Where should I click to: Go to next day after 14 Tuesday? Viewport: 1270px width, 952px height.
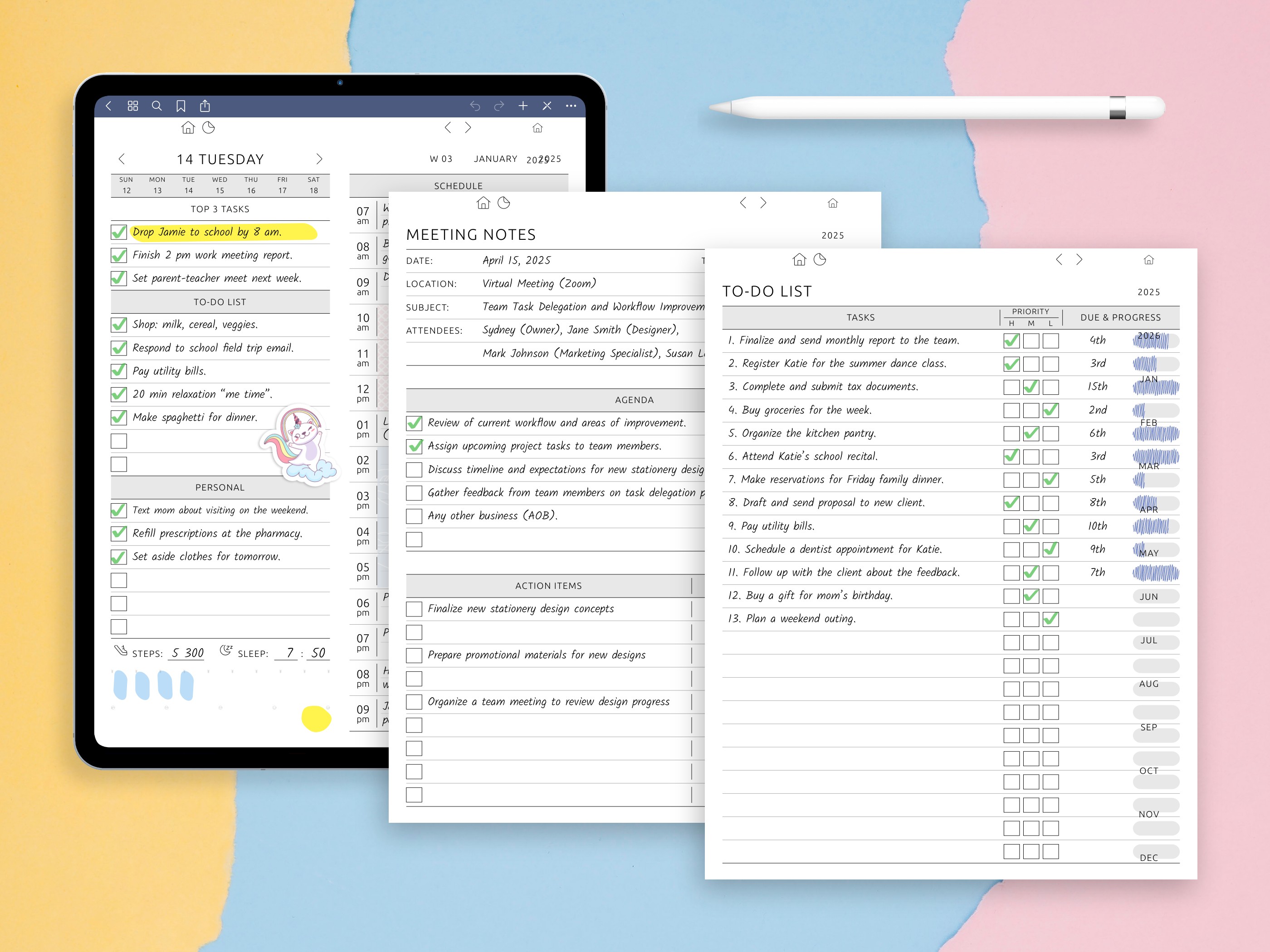[320, 159]
